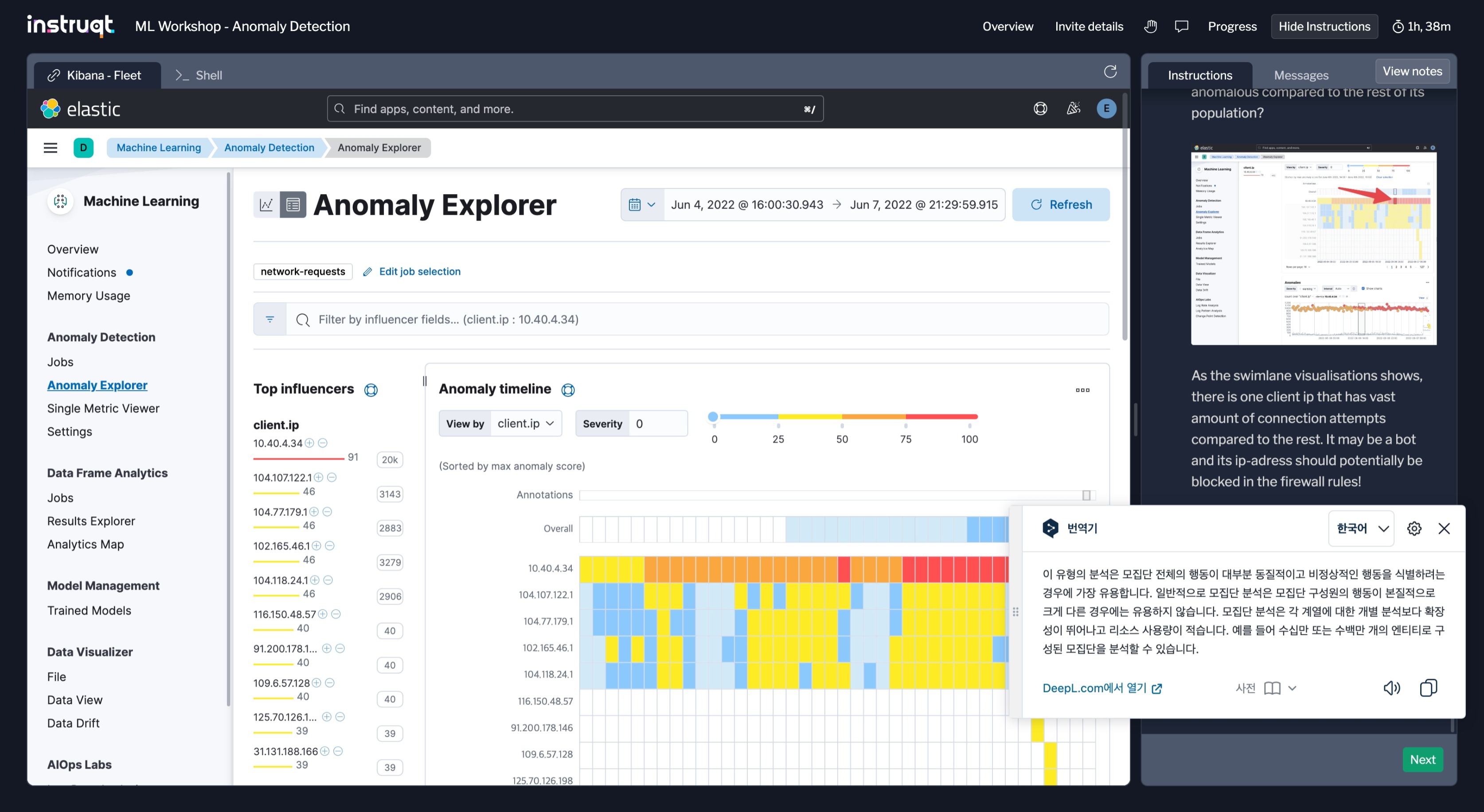The width and height of the screenshot is (1484, 812).
Task: Click the green D space avatar
Action: 83,148
